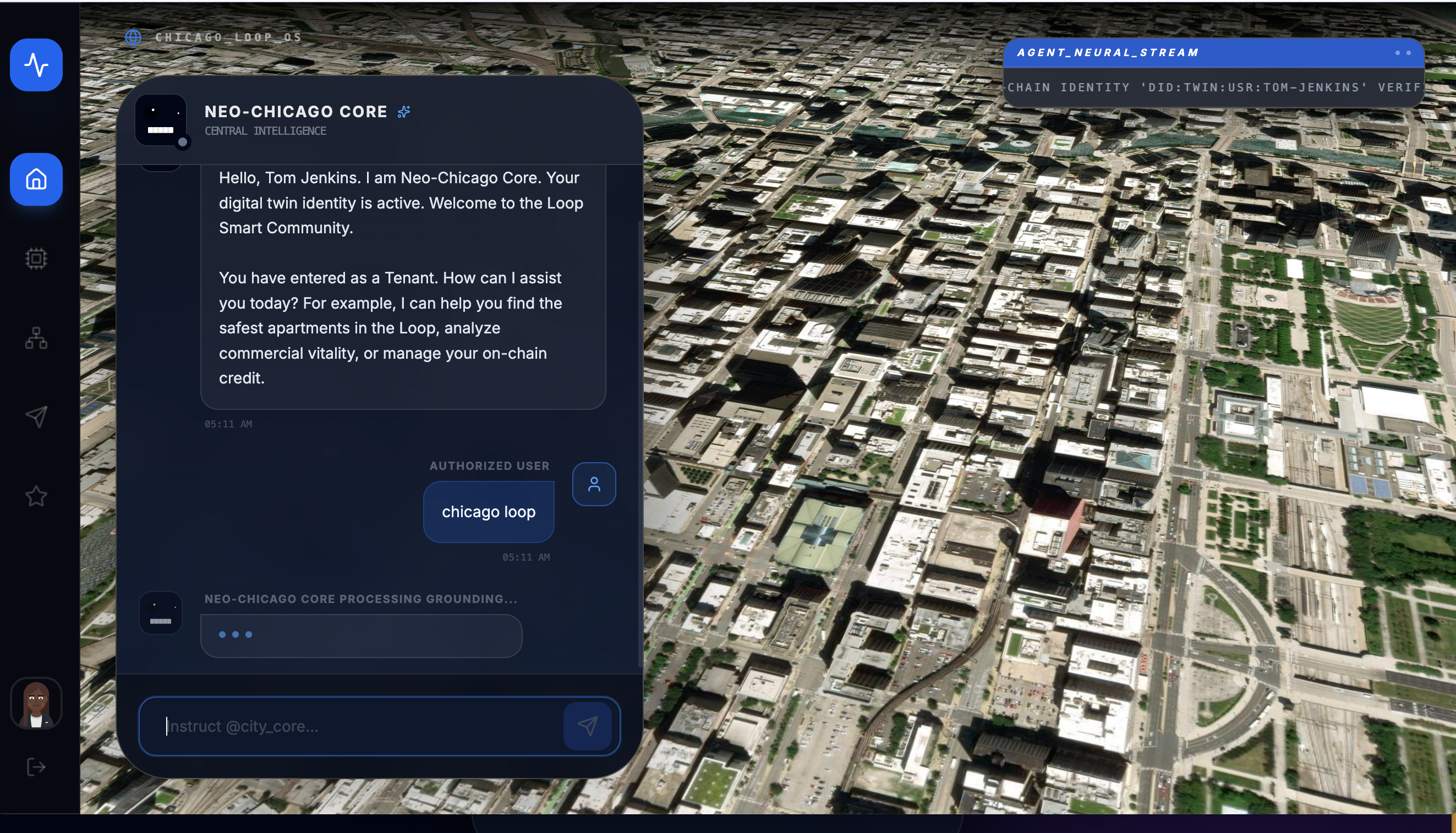Click the CHICAGO_LOOP_OS title text

[228, 37]
